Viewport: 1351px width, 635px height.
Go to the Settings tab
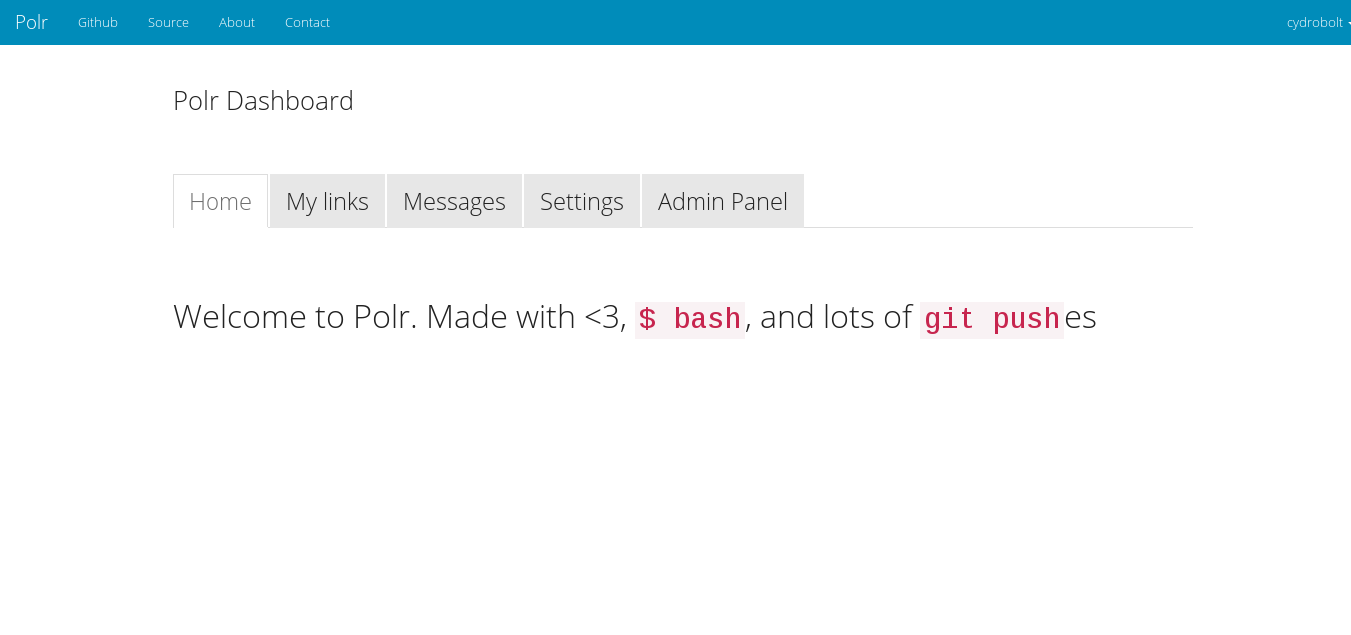(581, 201)
